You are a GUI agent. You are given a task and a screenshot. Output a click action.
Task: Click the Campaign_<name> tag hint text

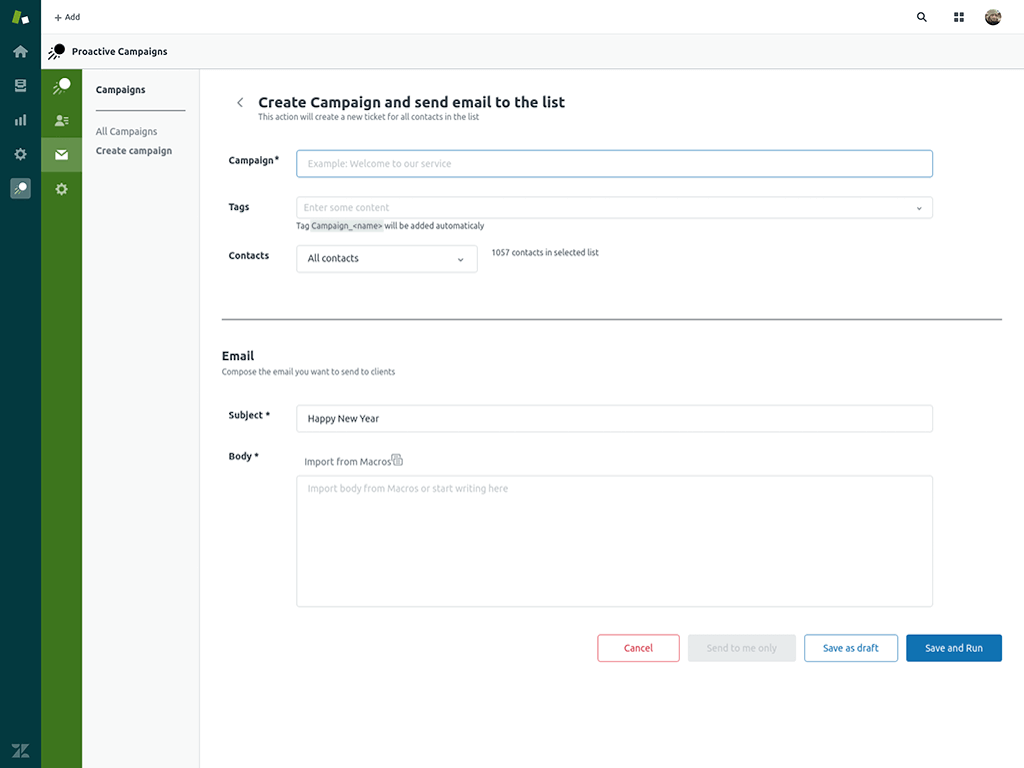click(x=347, y=226)
